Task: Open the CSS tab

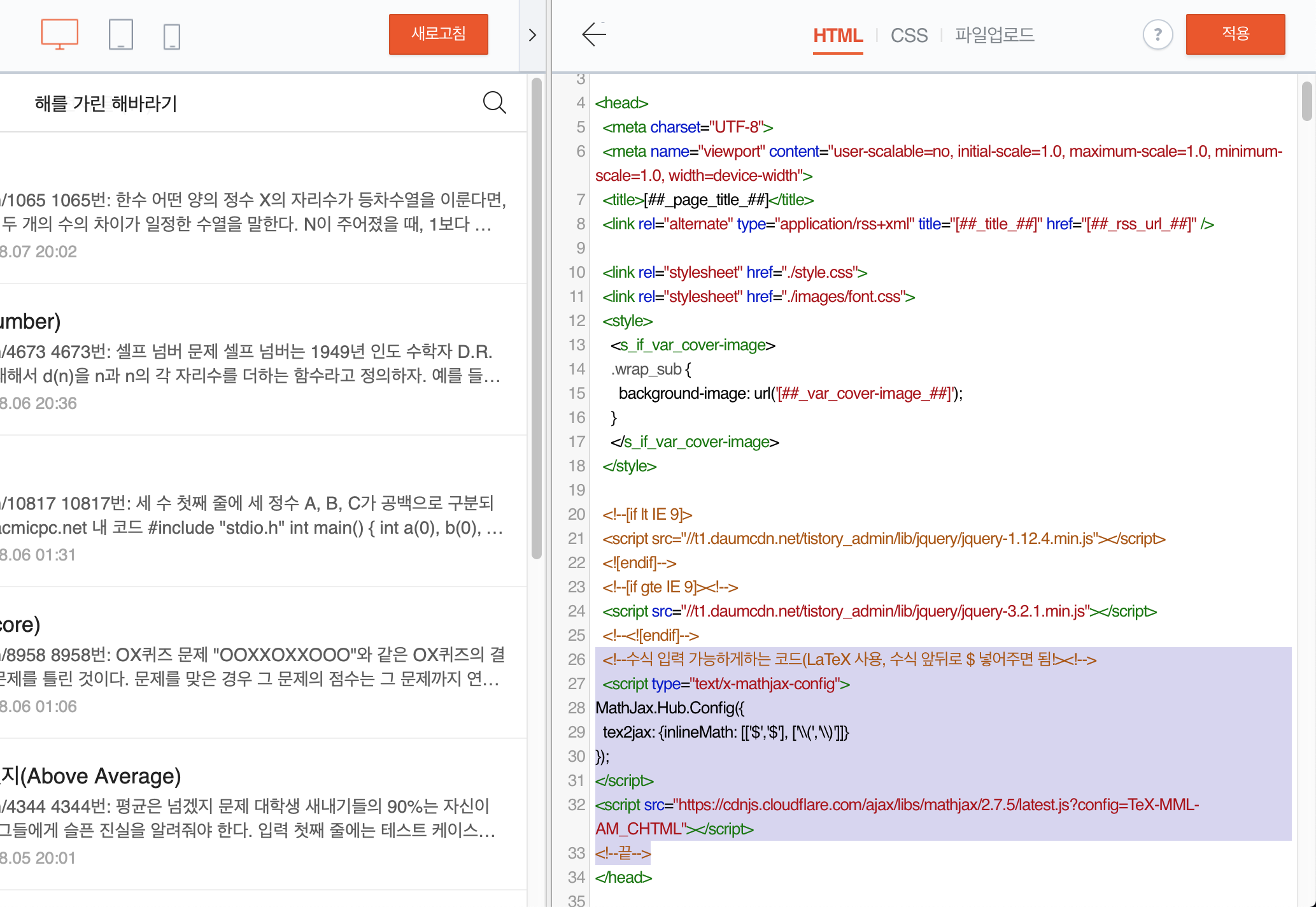Action: pos(909,35)
